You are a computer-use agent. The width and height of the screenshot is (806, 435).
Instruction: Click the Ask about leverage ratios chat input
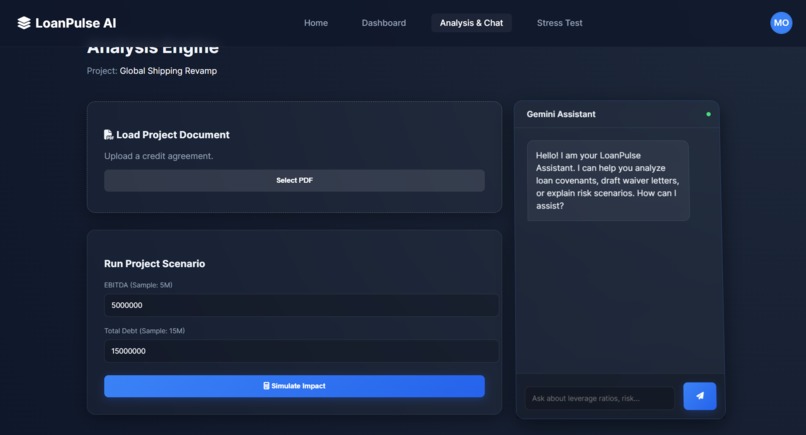point(599,398)
